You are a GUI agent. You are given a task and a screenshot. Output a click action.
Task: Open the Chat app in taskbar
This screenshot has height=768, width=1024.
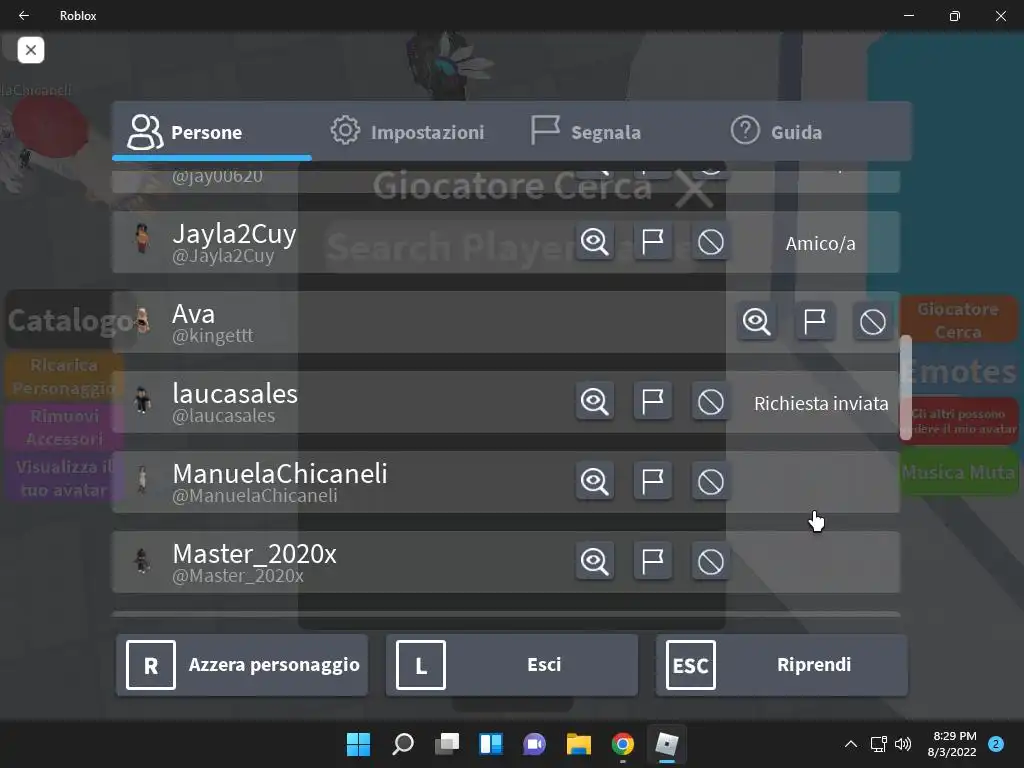pos(534,744)
